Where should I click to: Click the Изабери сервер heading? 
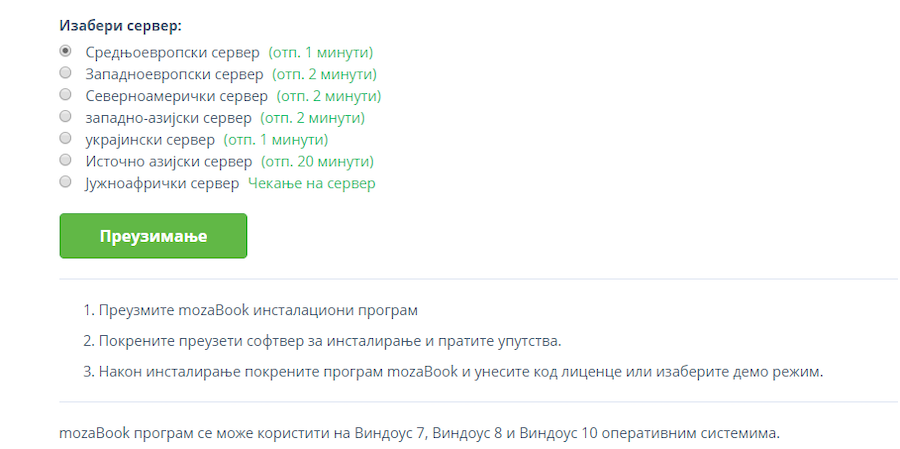click(121, 26)
